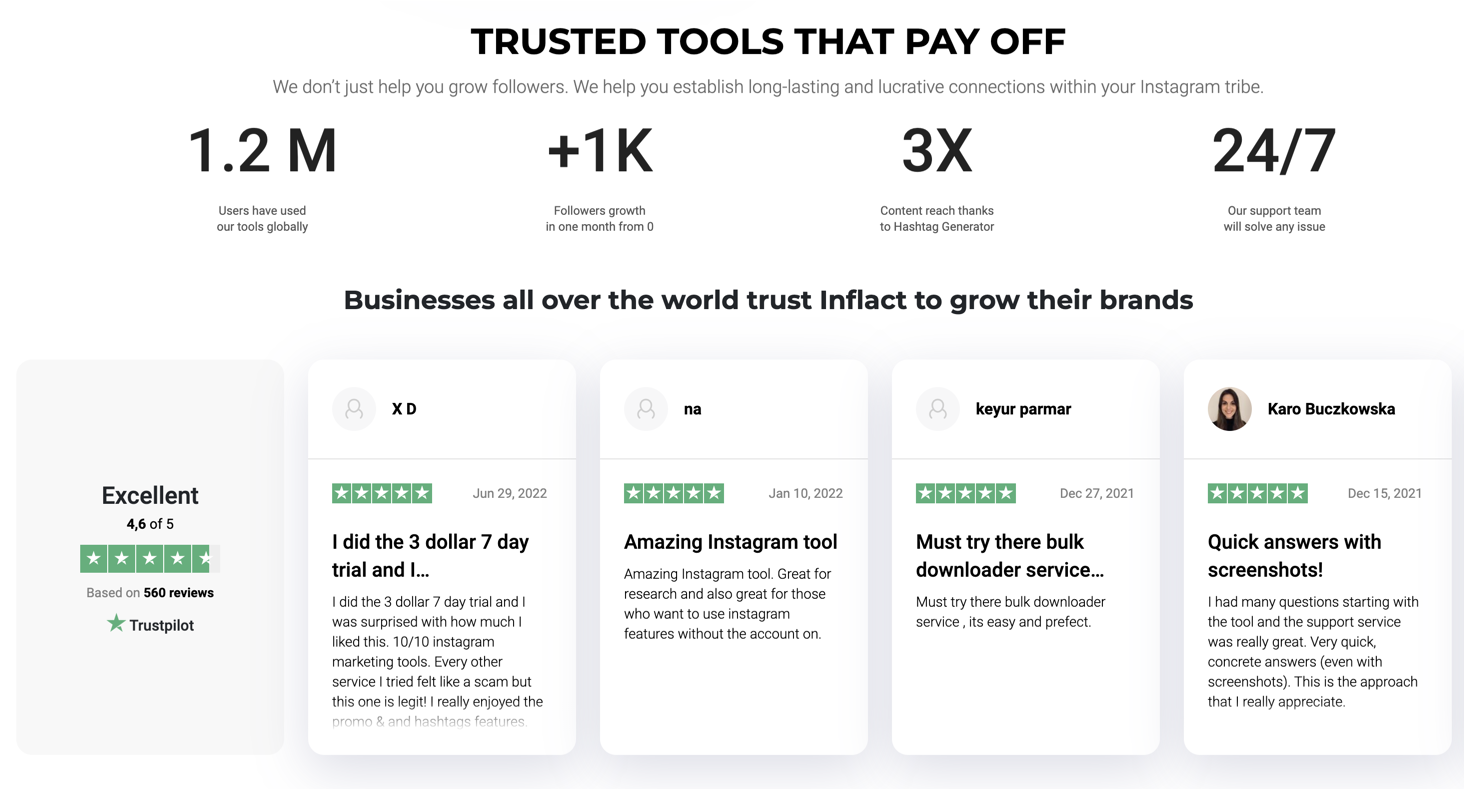Open Karo Buczkowska's profile photo
Viewport: 1464px width, 789px height.
[x=1230, y=409]
